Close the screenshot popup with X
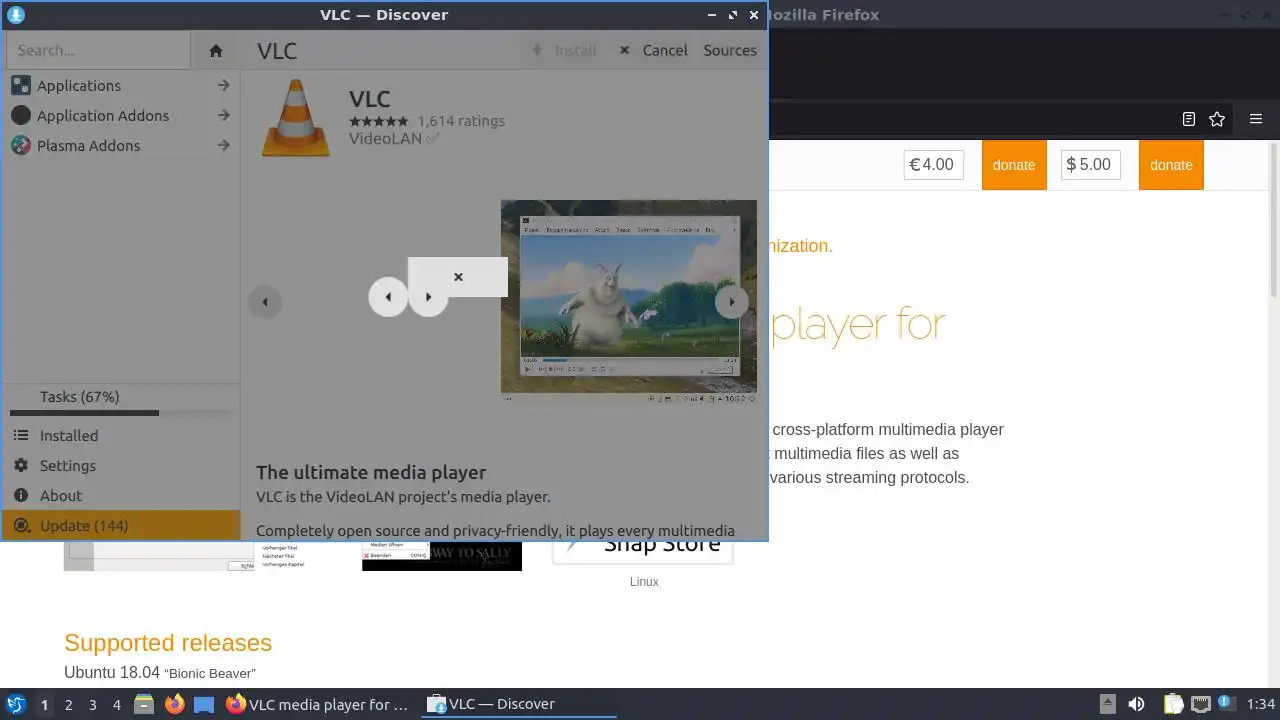This screenshot has height=720, width=1280. click(x=458, y=277)
